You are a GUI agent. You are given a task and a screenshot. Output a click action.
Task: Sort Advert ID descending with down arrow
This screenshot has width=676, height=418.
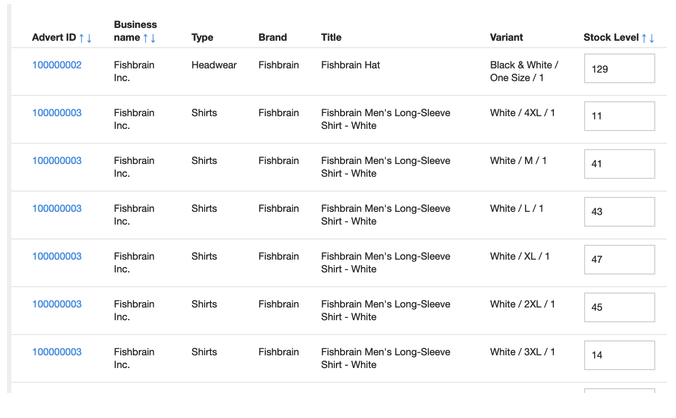coord(90,38)
